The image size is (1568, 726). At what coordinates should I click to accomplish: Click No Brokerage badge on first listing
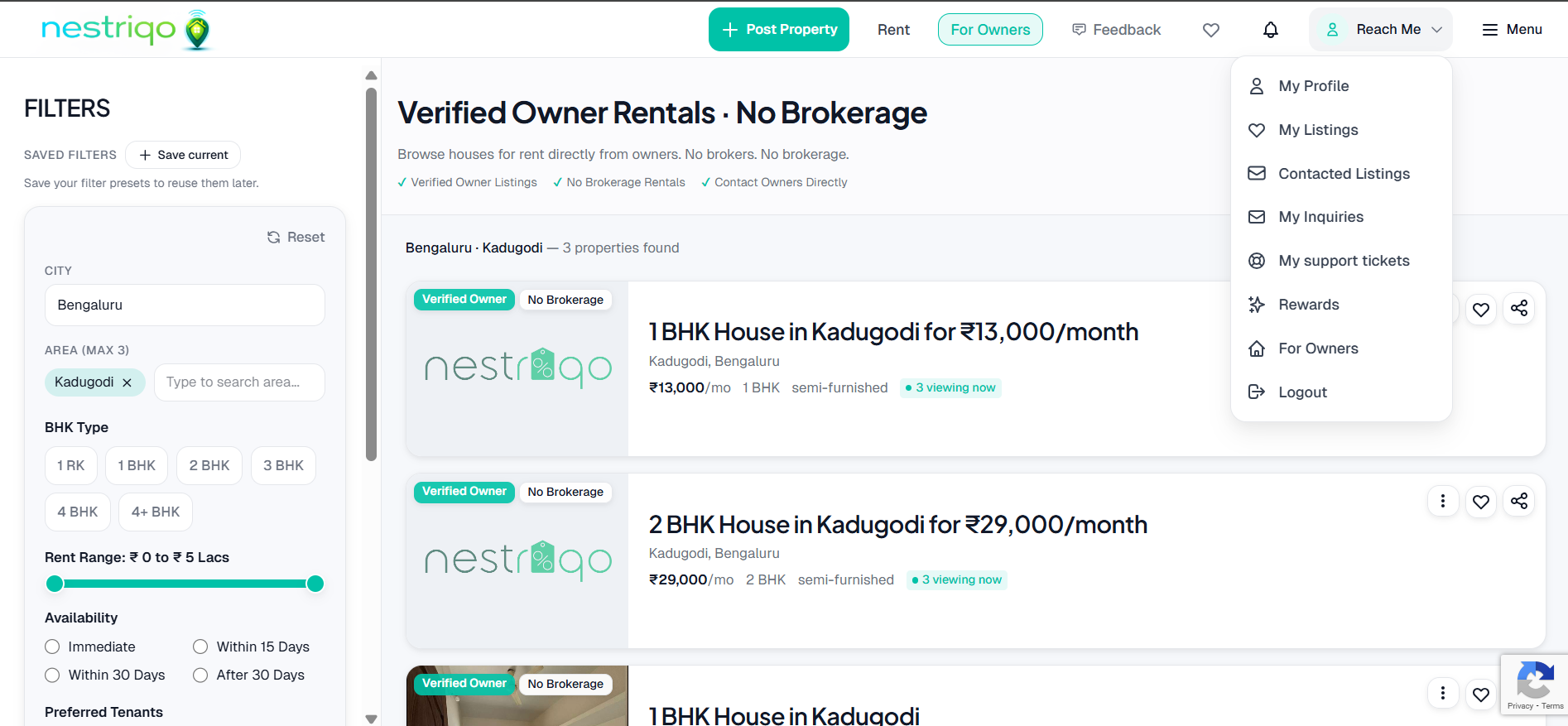(x=565, y=300)
